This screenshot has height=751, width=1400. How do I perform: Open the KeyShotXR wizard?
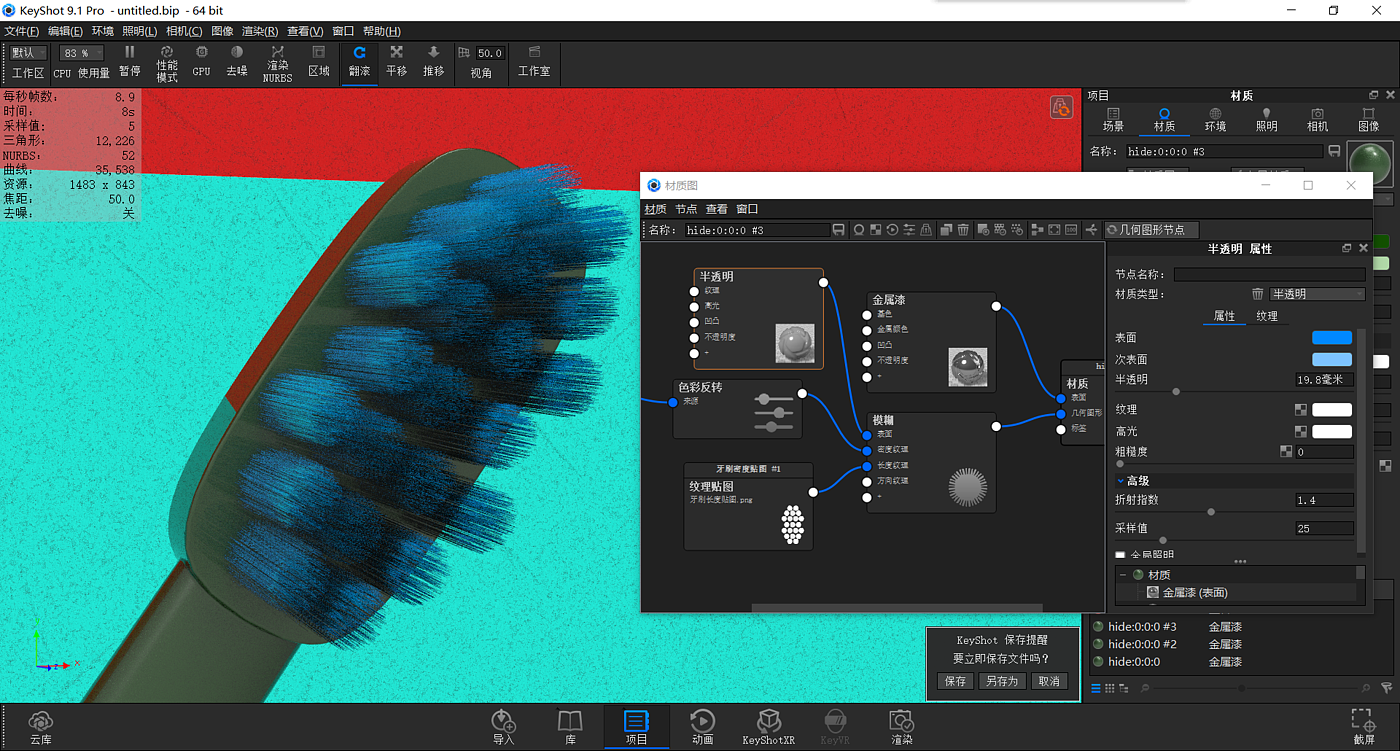(768, 727)
